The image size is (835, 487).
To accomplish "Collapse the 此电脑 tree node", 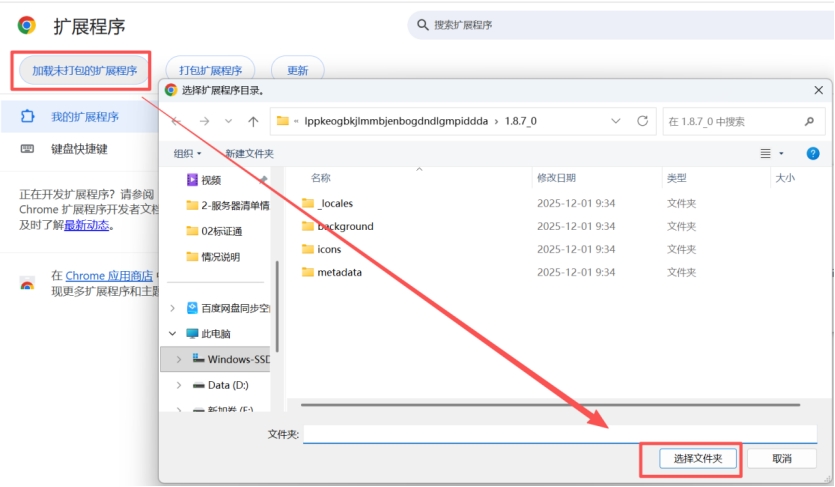I will [x=173, y=333].
